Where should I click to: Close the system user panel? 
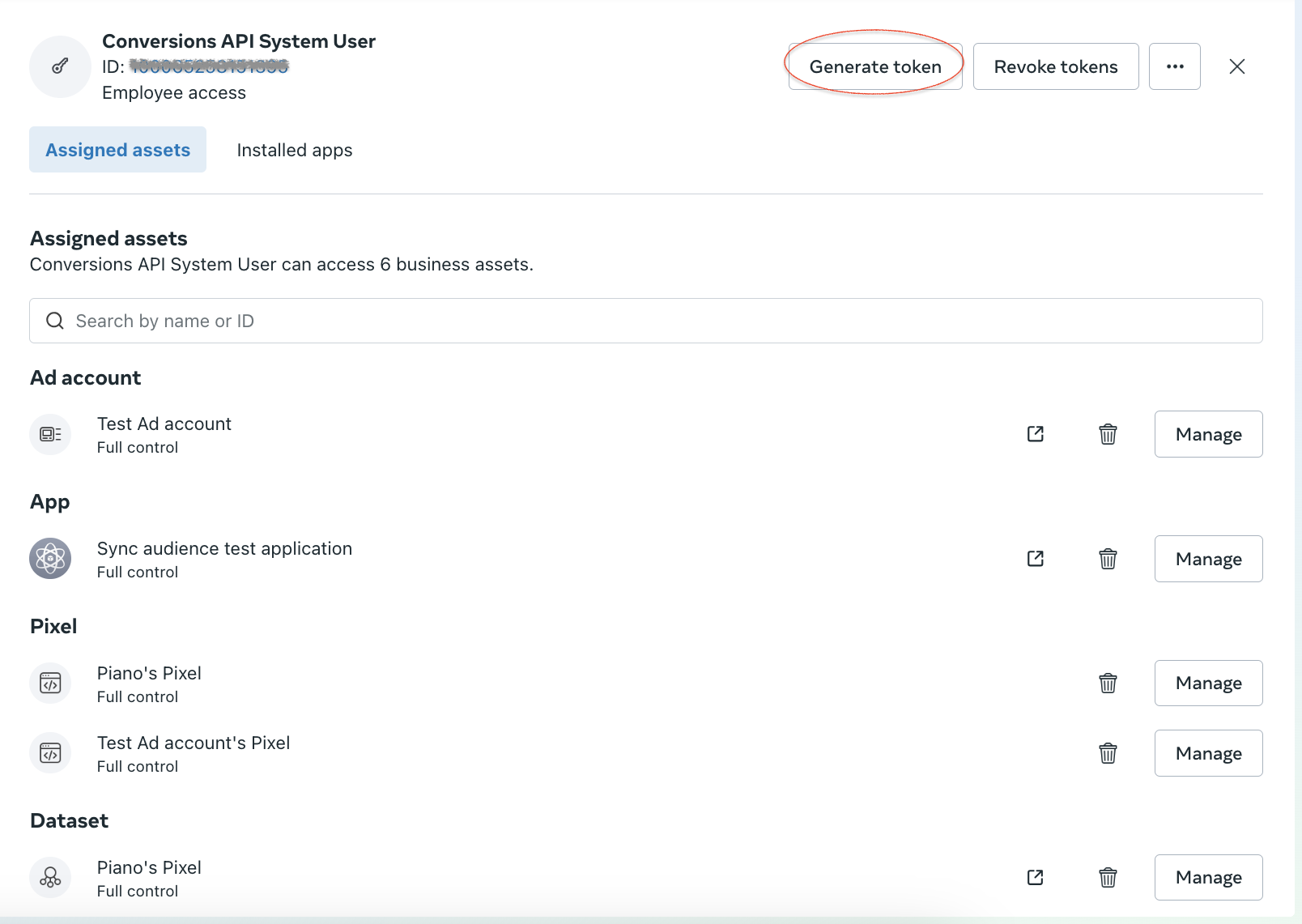coord(1237,66)
